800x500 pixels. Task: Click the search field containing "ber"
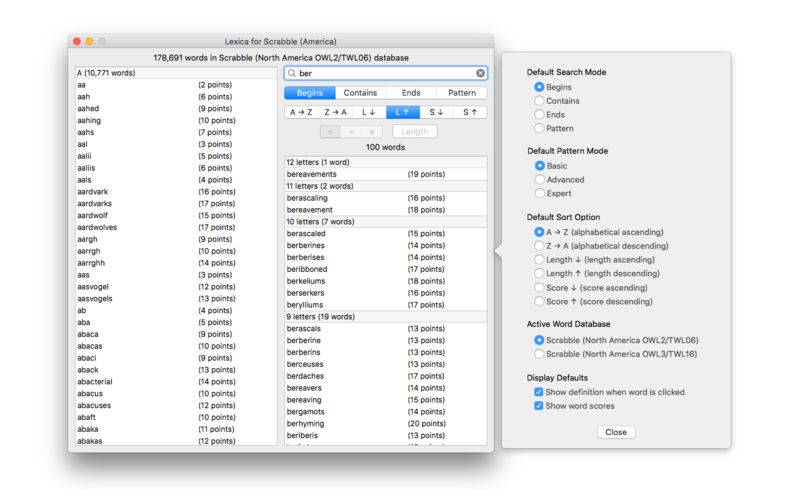(386, 73)
